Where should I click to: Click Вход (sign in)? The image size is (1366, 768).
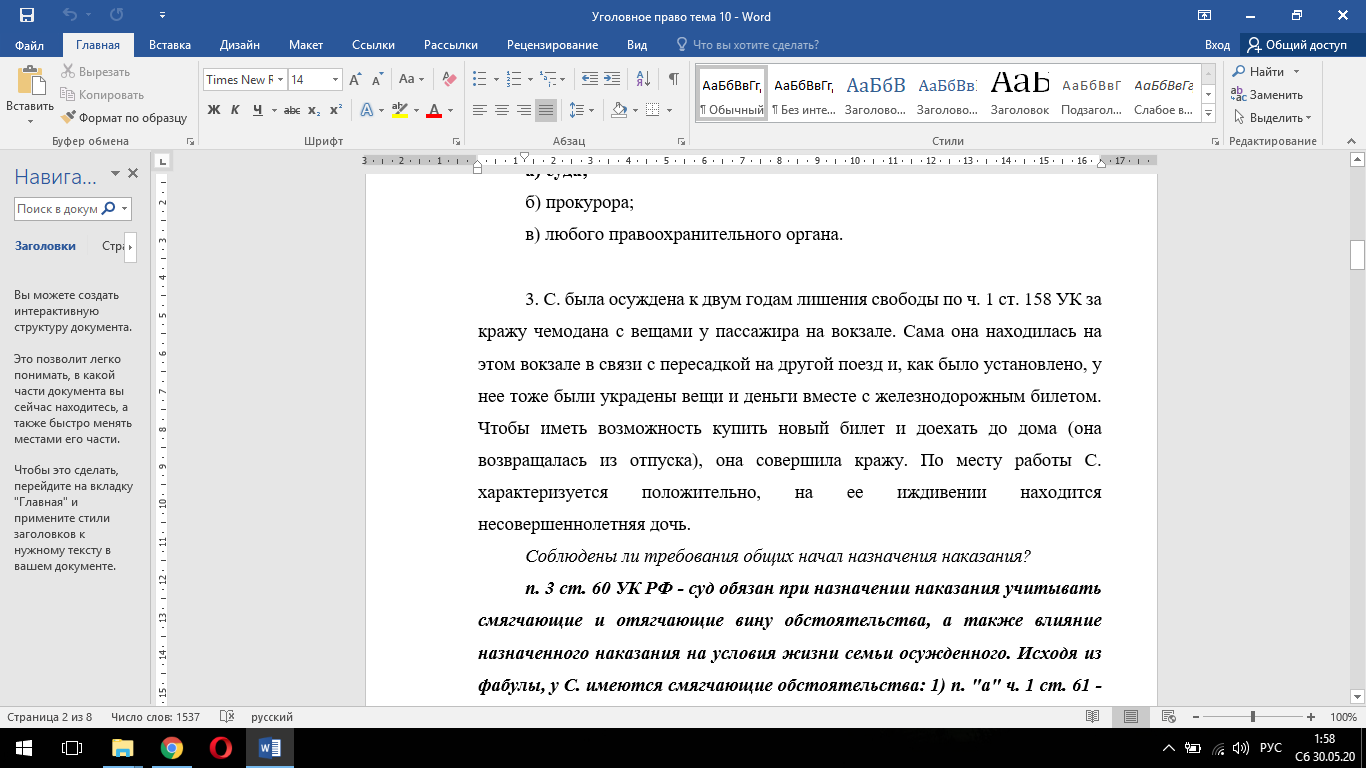1217,45
